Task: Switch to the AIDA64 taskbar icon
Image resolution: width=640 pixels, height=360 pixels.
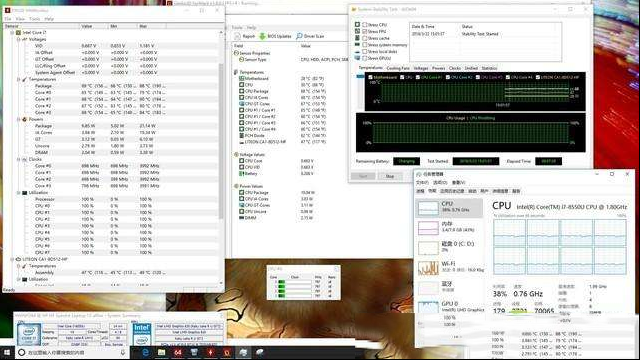Action: (178, 352)
